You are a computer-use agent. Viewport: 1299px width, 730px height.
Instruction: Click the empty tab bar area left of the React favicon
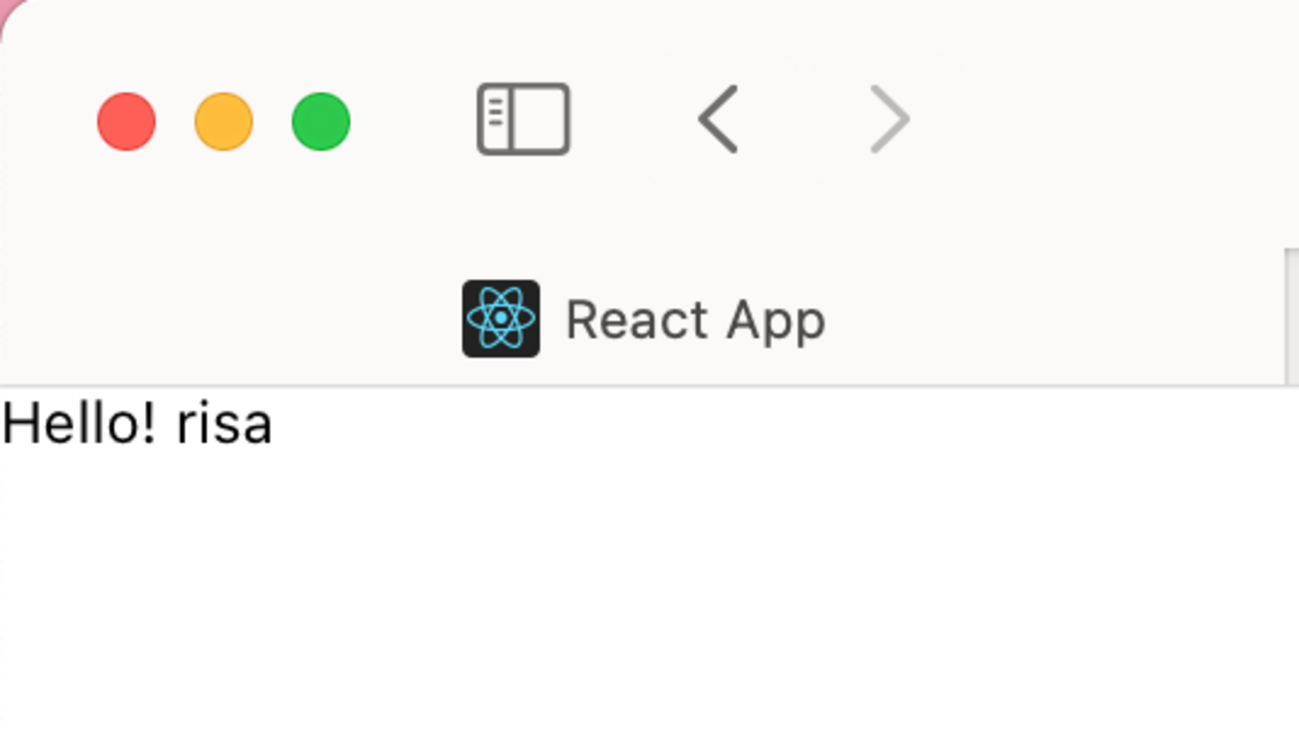tap(230, 319)
